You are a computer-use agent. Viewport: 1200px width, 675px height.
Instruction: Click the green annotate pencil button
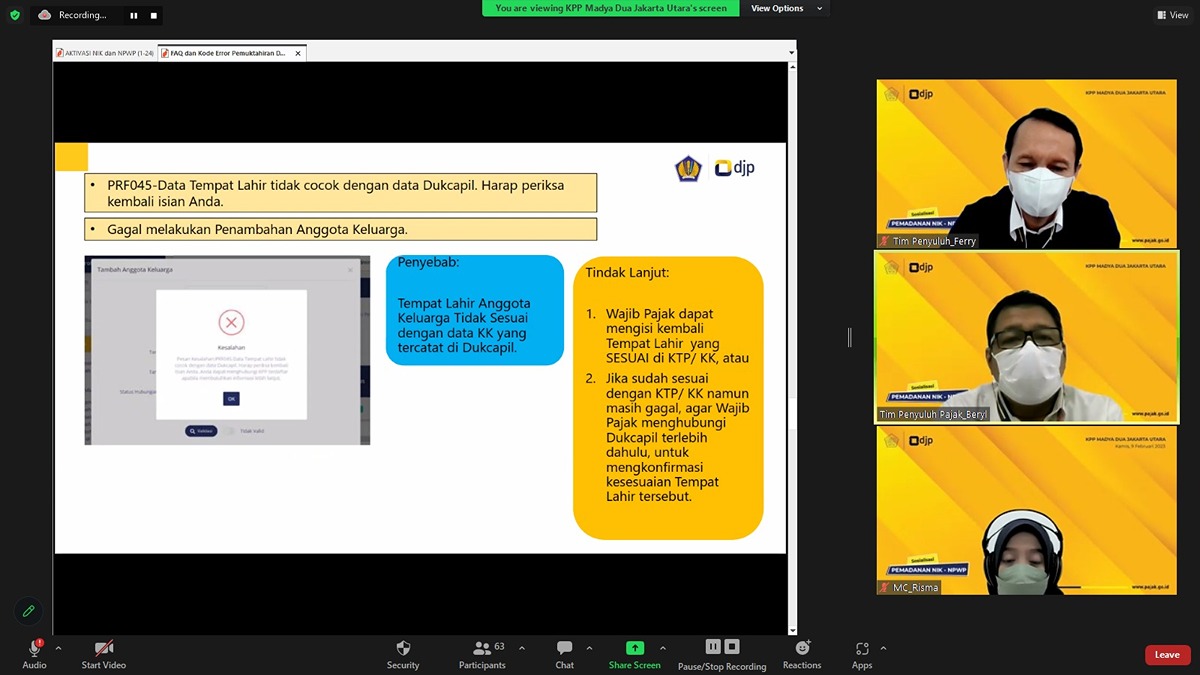coord(28,610)
